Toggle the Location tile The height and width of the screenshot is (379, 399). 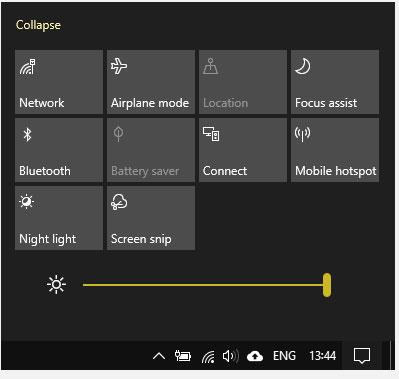pos(243,82)
